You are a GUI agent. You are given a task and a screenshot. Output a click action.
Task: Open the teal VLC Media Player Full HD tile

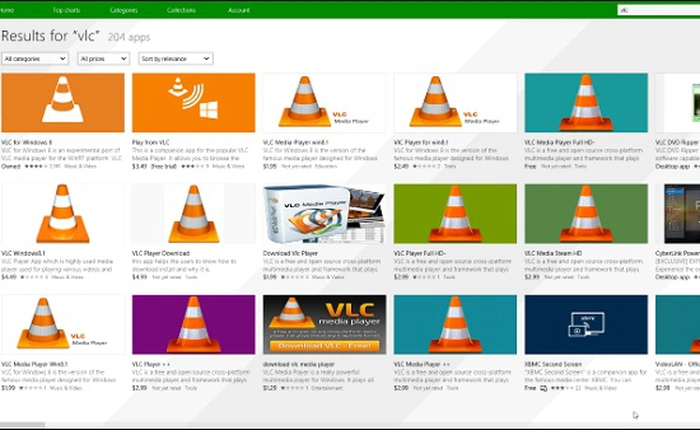(586, 103)
